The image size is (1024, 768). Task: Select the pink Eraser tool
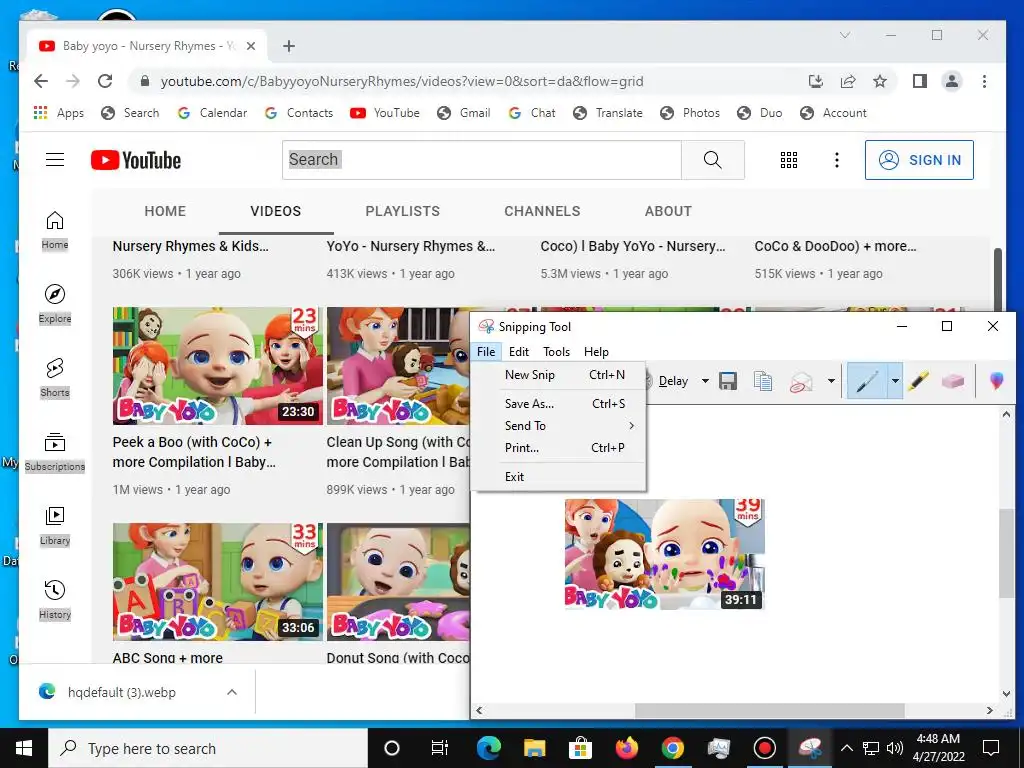[953, 381]
